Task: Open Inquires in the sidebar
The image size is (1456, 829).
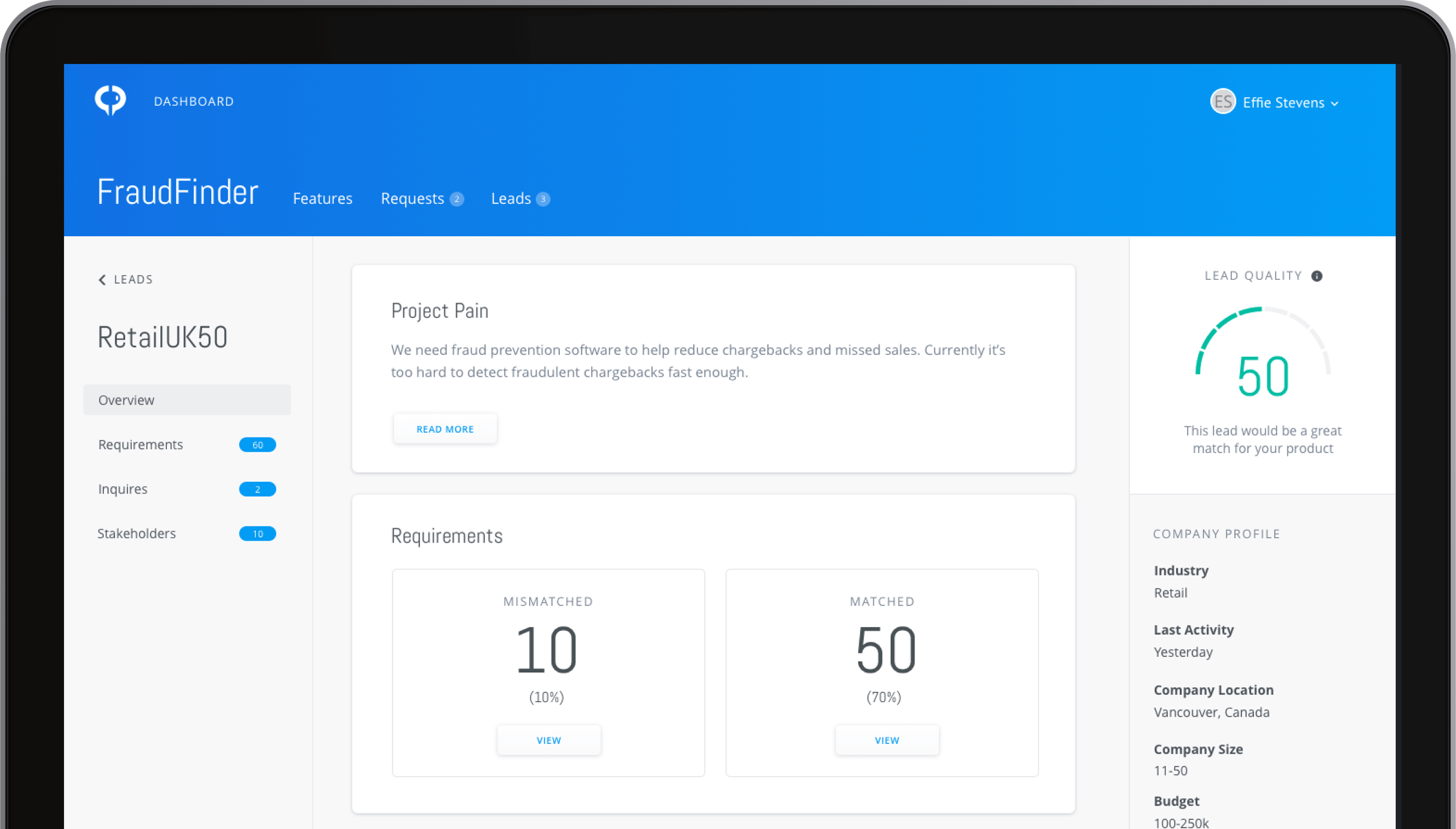Action: point(123,489)
